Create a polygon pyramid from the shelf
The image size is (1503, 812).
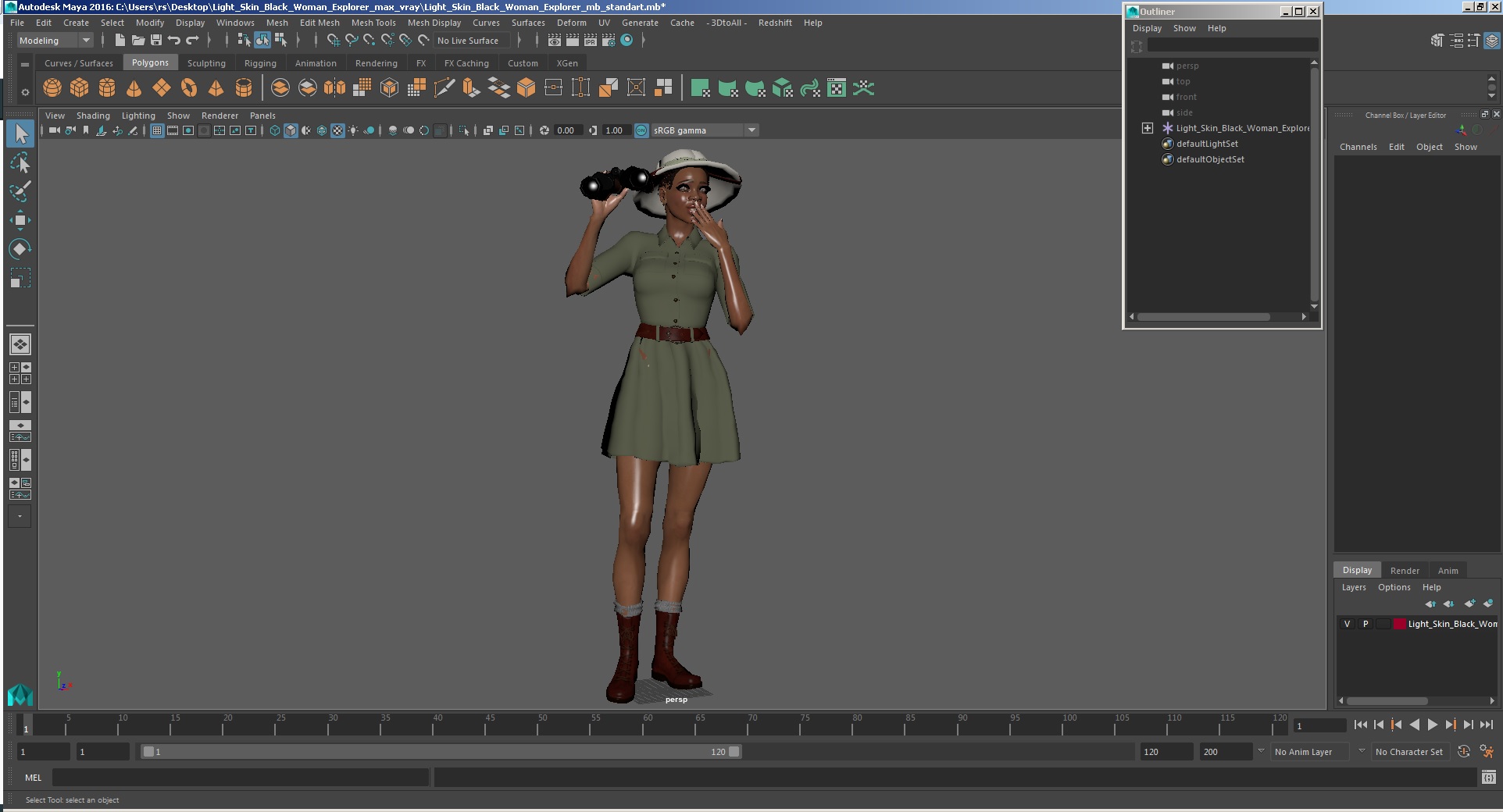point(216,88)
